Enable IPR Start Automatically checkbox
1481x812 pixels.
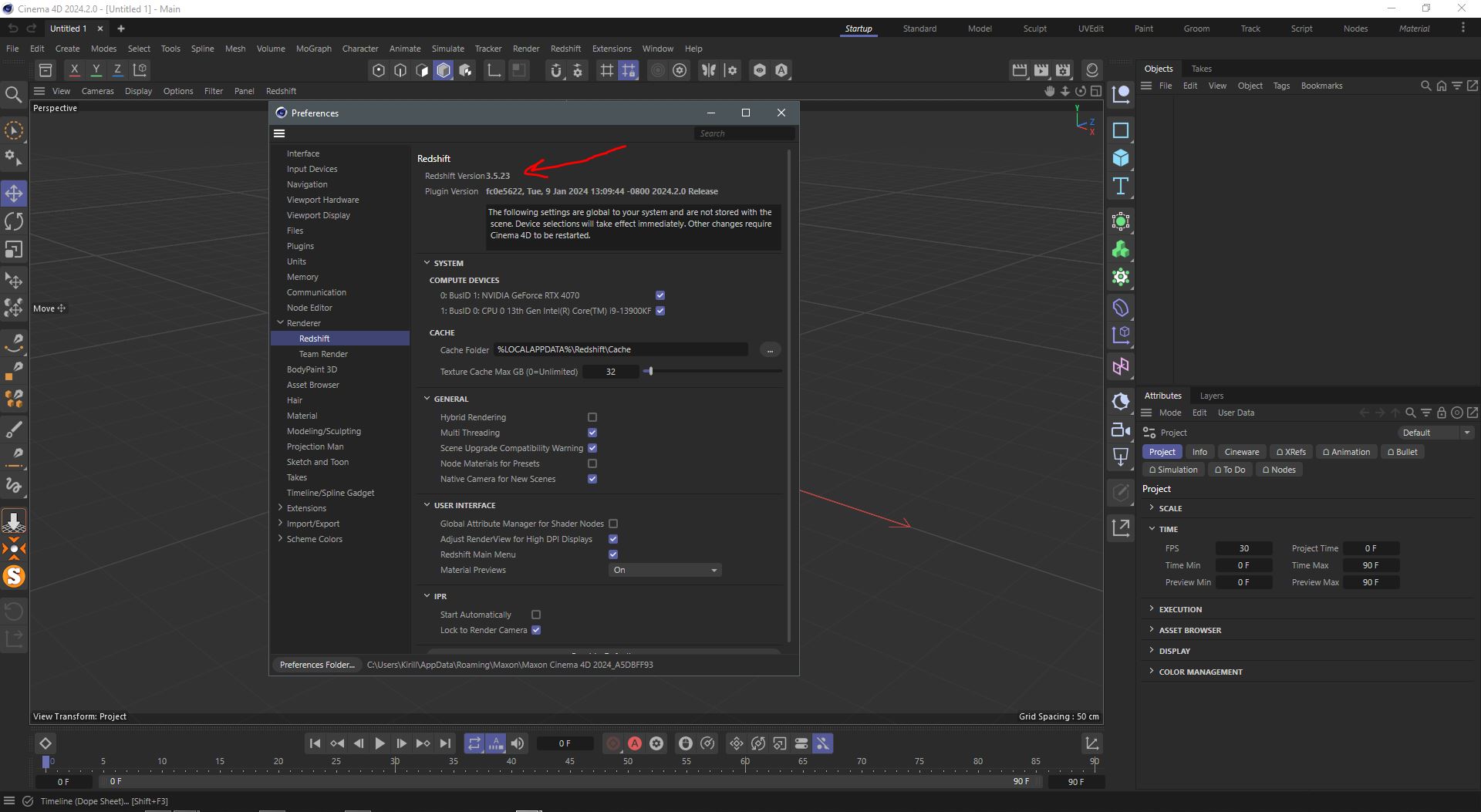pyautogui.click(x=536, y=615)
